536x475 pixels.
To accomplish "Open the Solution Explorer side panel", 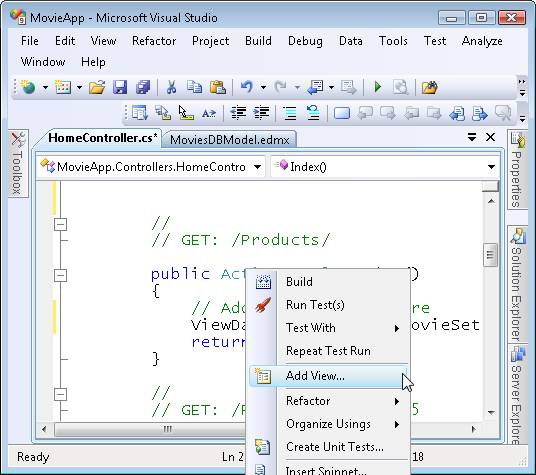I will click(517, 284).
